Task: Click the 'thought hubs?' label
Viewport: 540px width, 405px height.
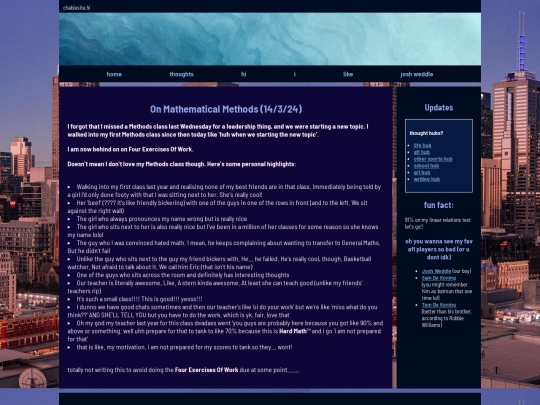Action: (426, 133)
